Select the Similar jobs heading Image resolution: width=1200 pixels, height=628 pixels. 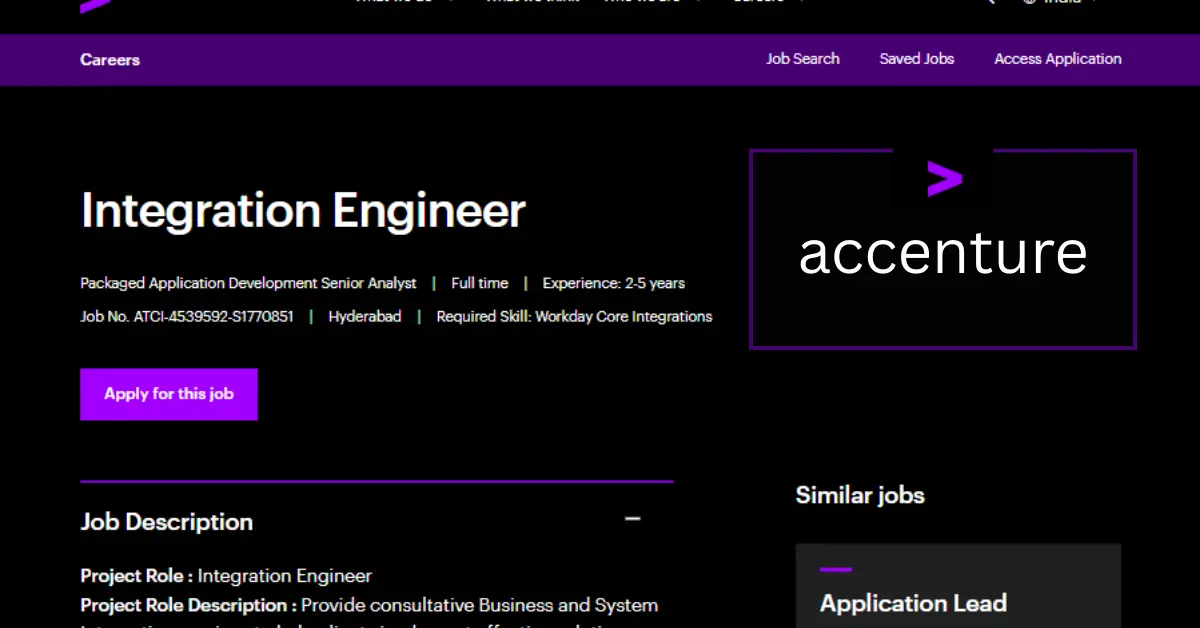point(860,495)
